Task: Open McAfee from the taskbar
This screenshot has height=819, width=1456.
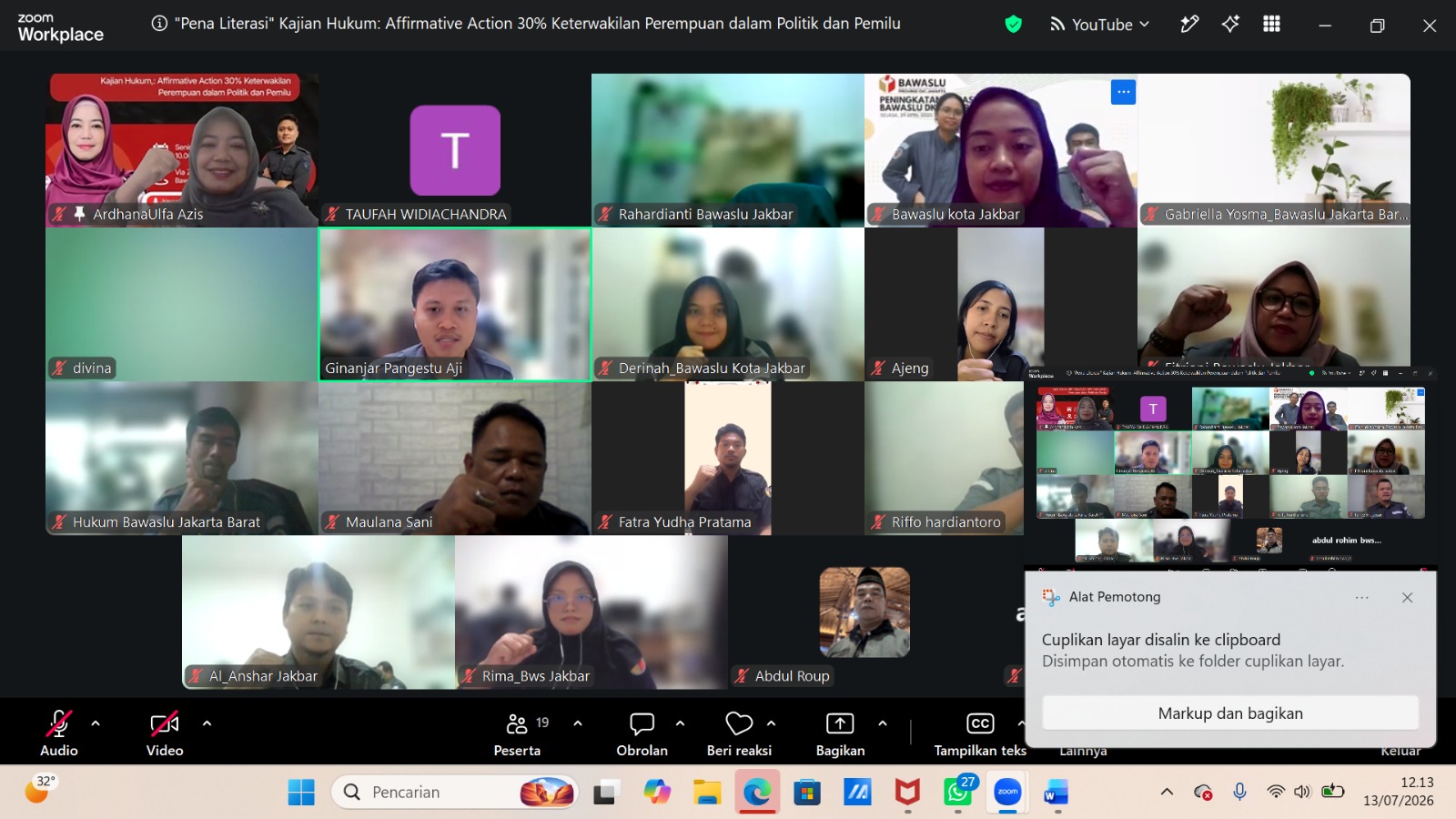Action: pos(907,793)
